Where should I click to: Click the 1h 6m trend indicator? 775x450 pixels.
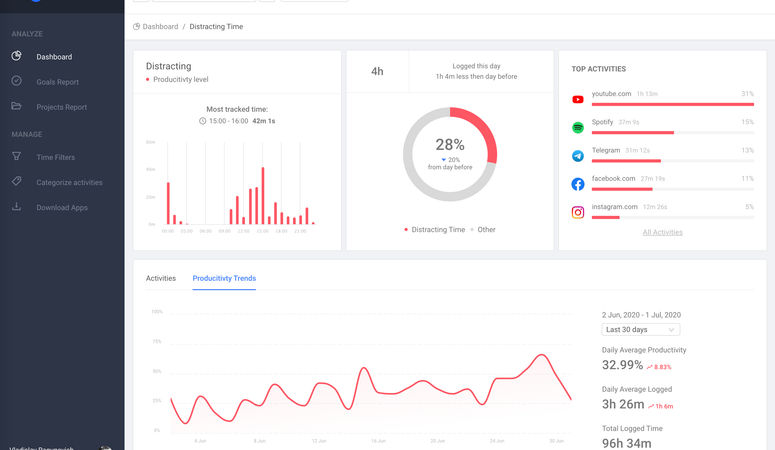click(x=660, y=406)
